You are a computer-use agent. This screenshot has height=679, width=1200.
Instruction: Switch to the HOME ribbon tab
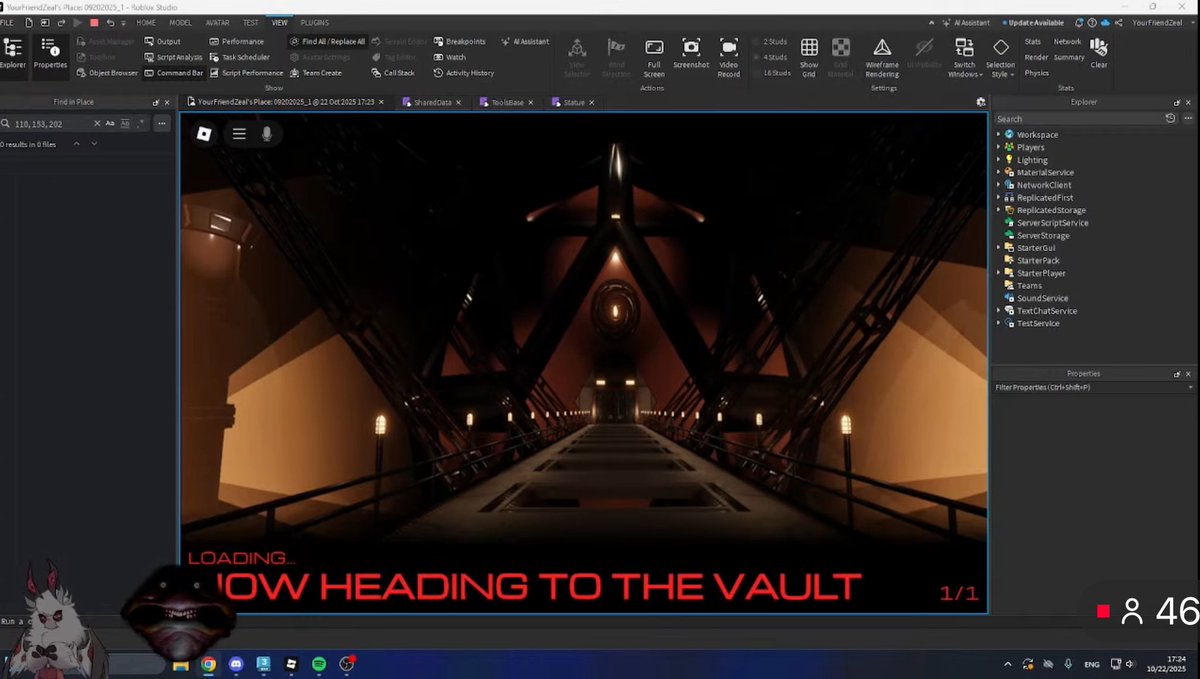coord(146,22)
